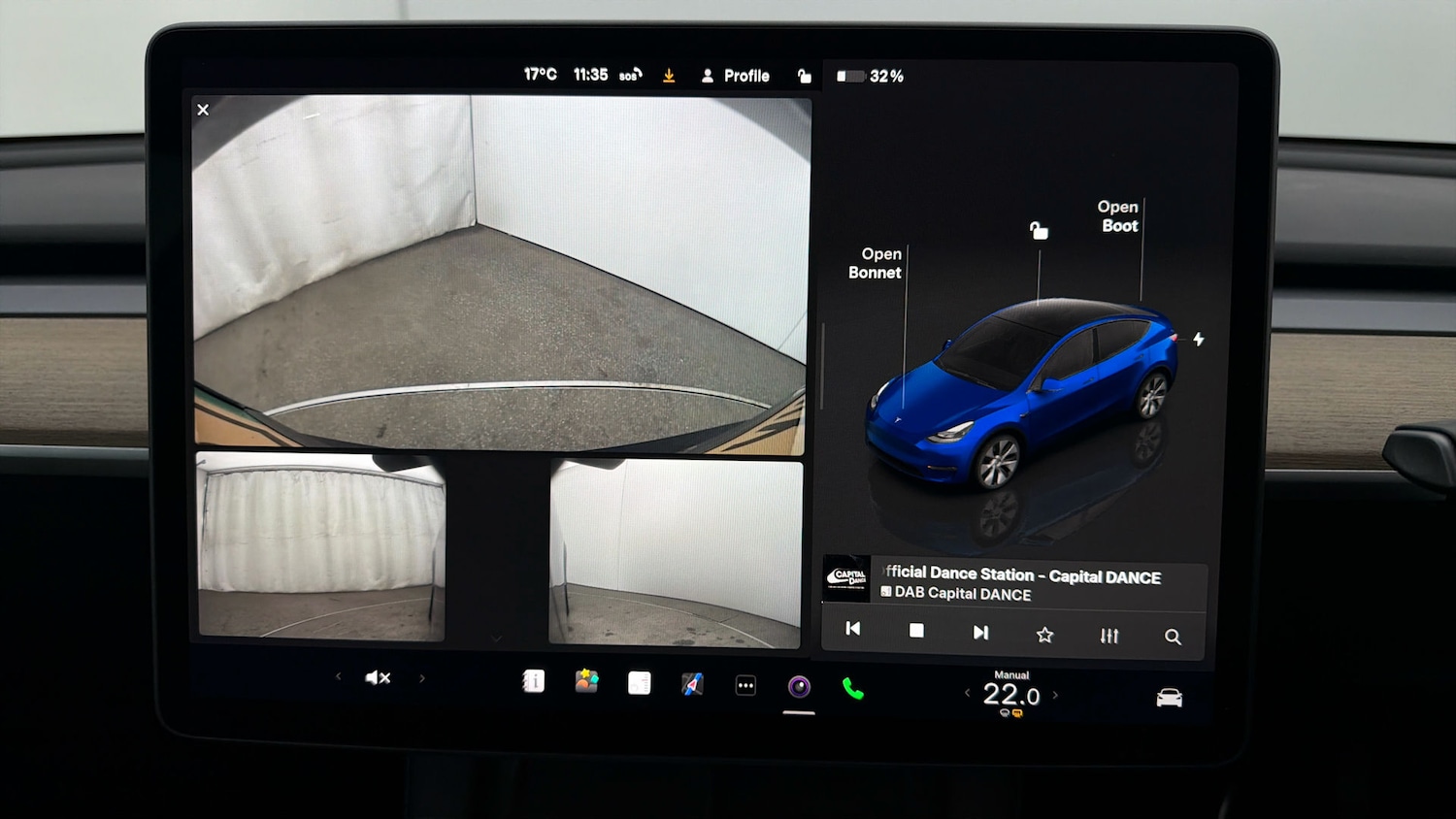Screen dimensions: 1456x819
Task: Tap the padlock above the car to lock
Action: pyautogui.click(x=1041, y=230)
